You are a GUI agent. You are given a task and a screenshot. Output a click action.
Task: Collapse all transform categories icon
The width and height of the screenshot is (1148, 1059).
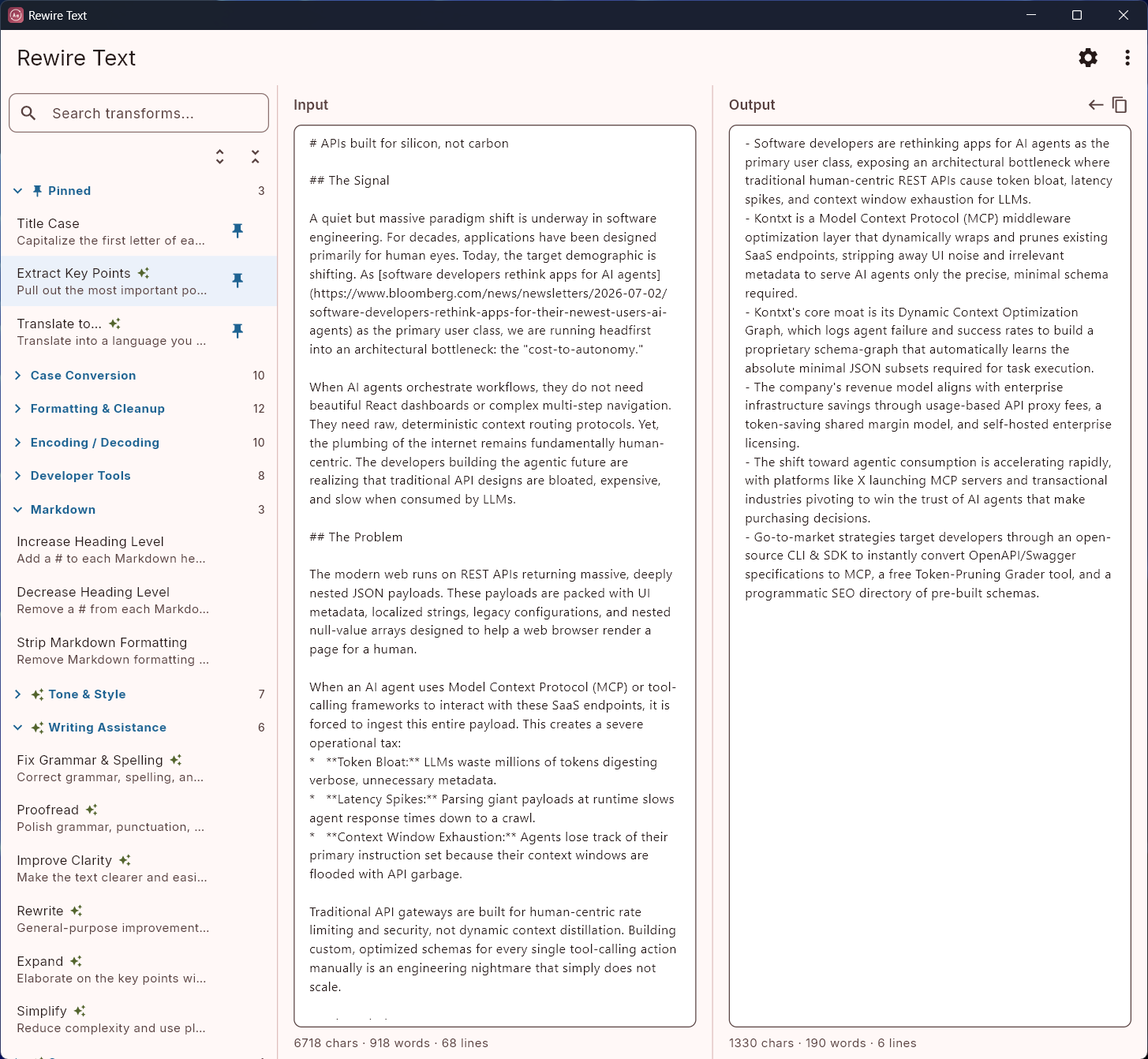256,157
